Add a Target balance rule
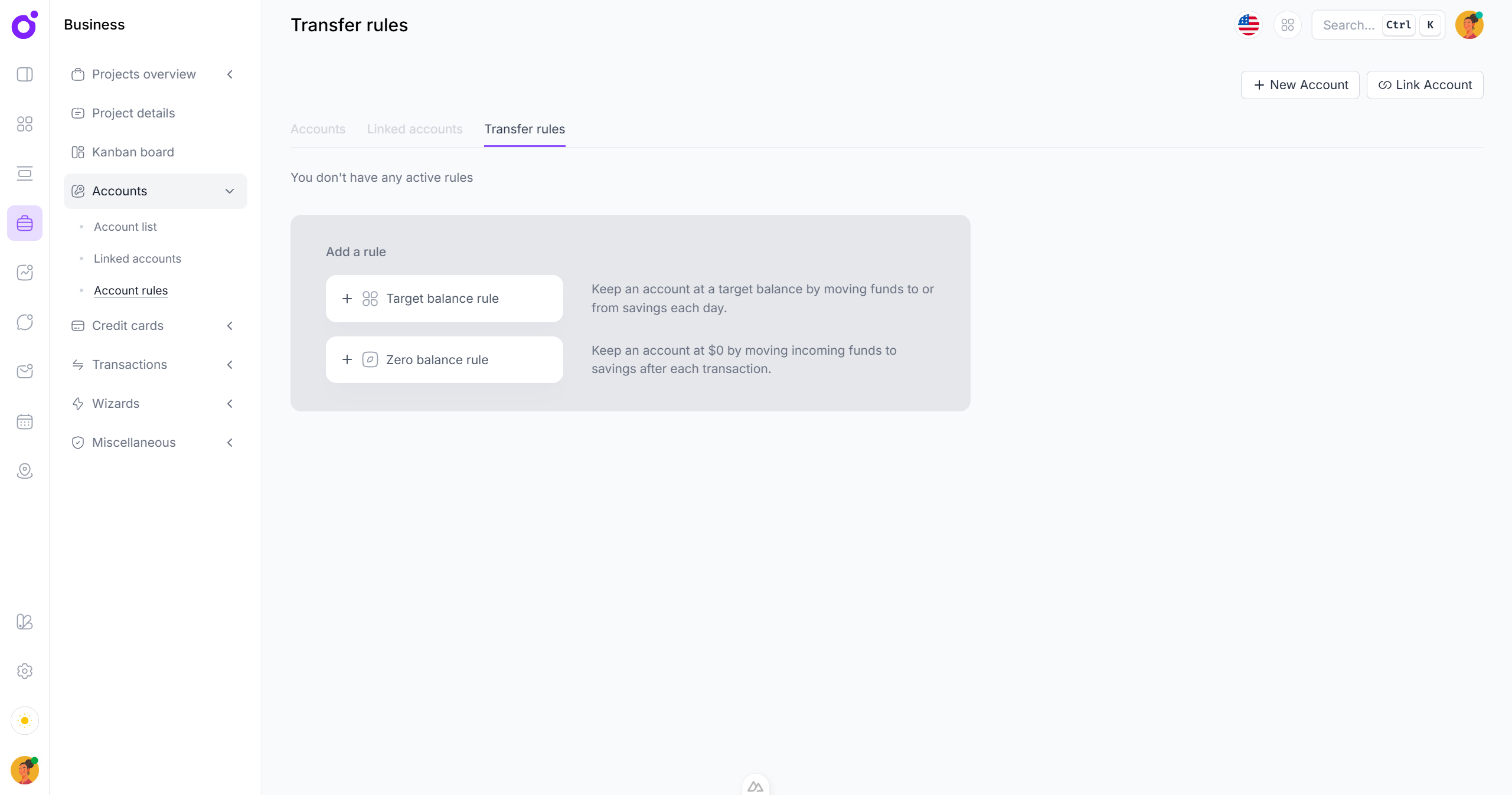This screenshot has height=795, width=1512. tap(444, 299)
